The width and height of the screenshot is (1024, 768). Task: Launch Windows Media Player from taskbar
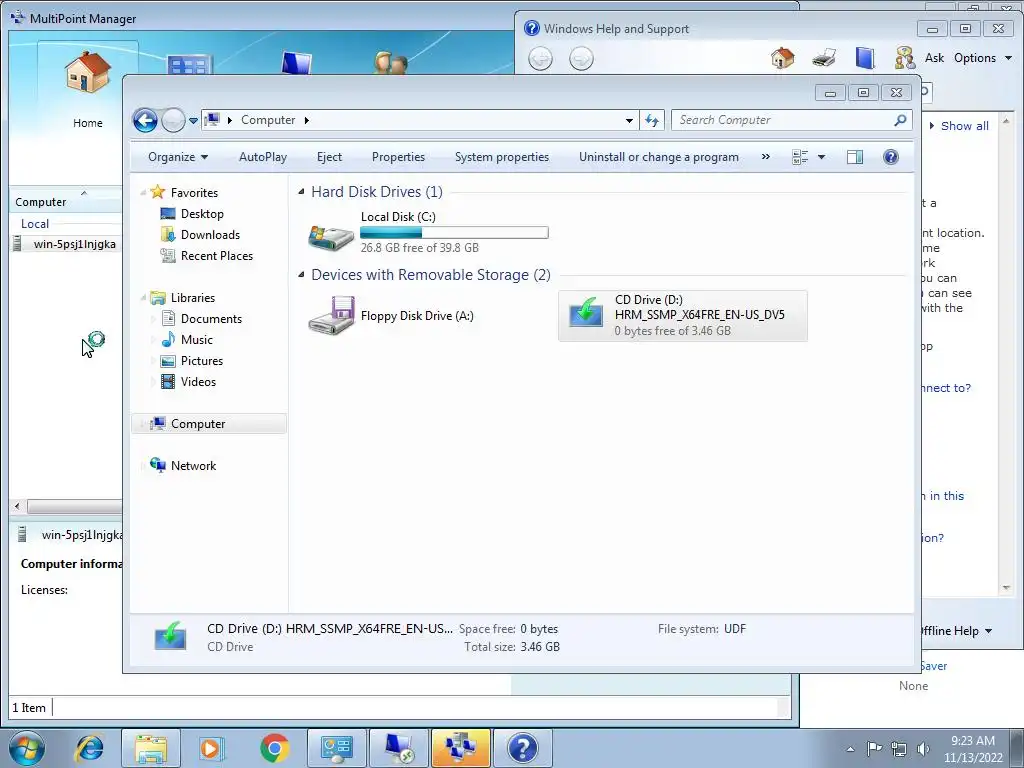pyautogui.click(x=212, y=748)
